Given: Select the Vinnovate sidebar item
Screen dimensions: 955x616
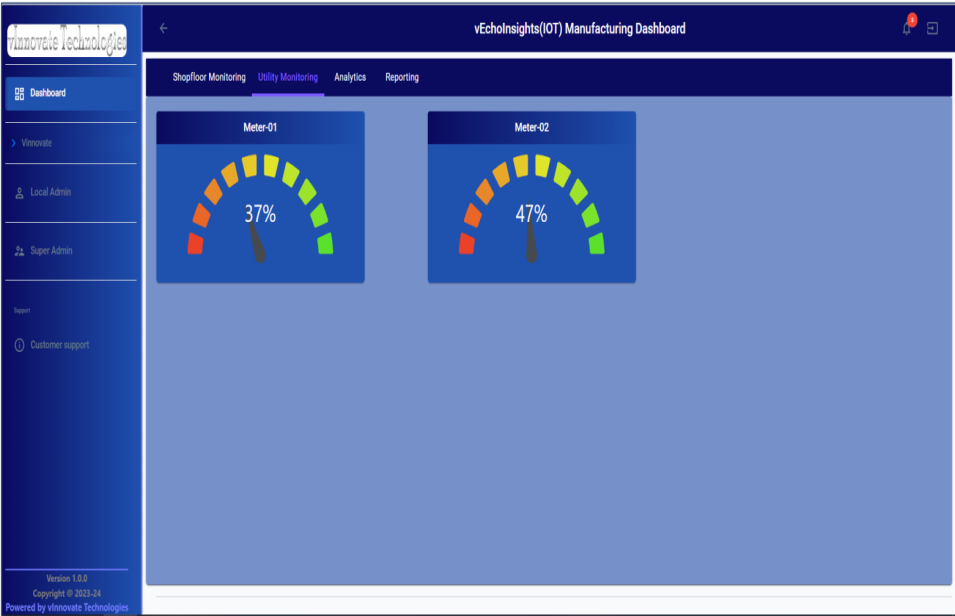Looking at the screenshot, I should click(71, 143).
